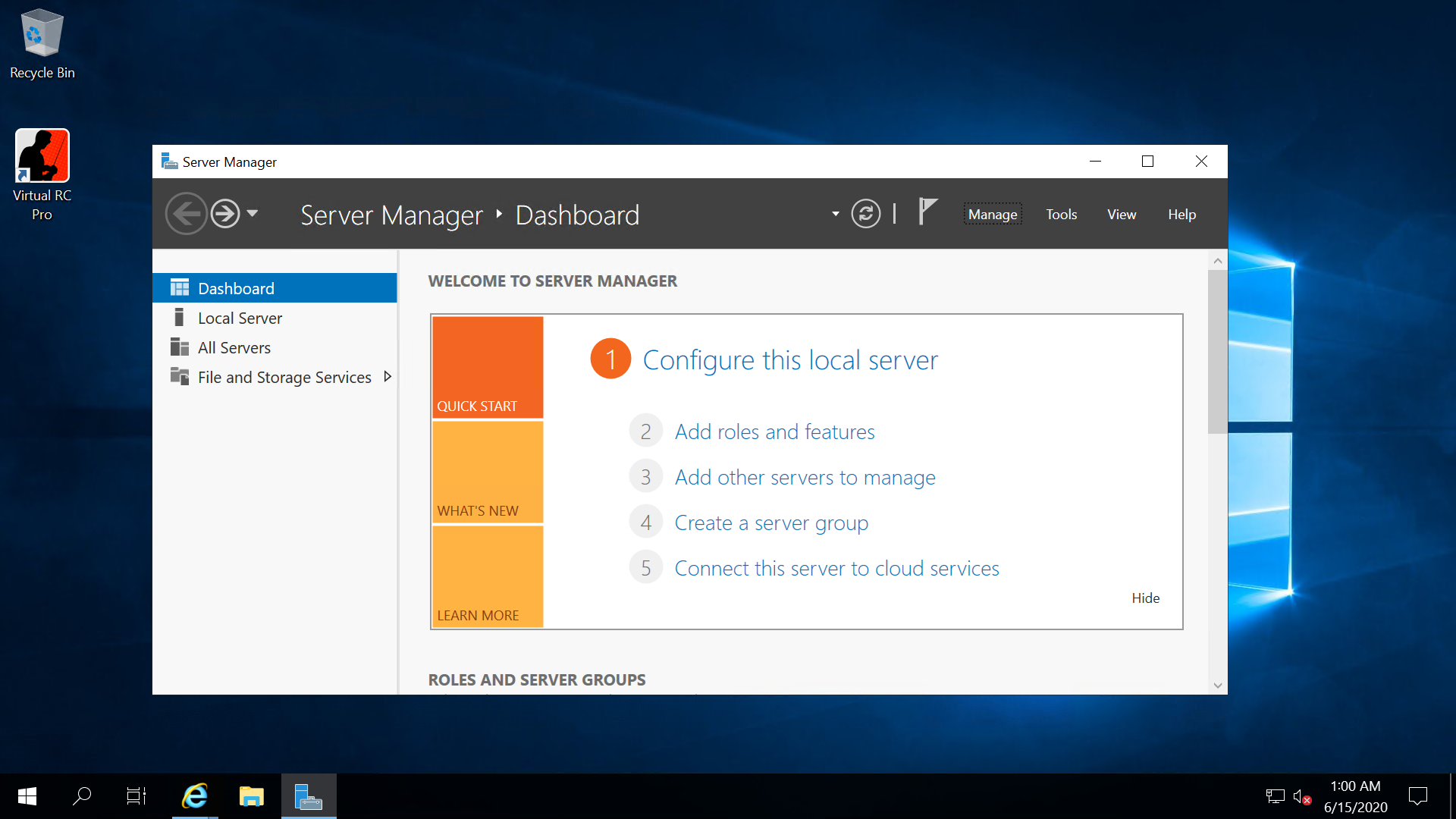
Task: Click the Server Manager breadcrumb title
Action: 391,215
